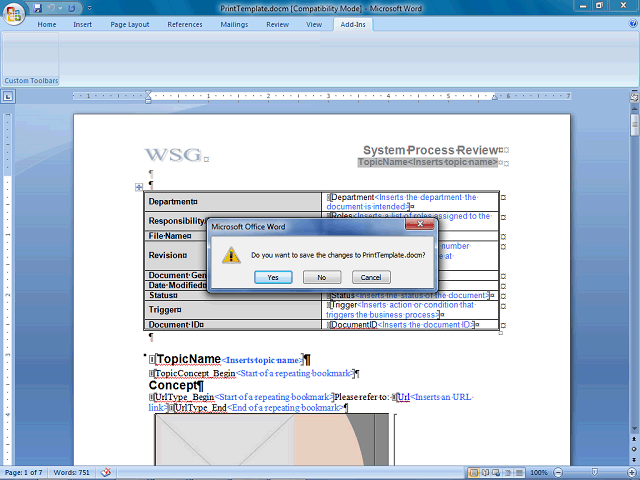
Task: Click the WSG logo in the header
Action: tap(173, 155)
